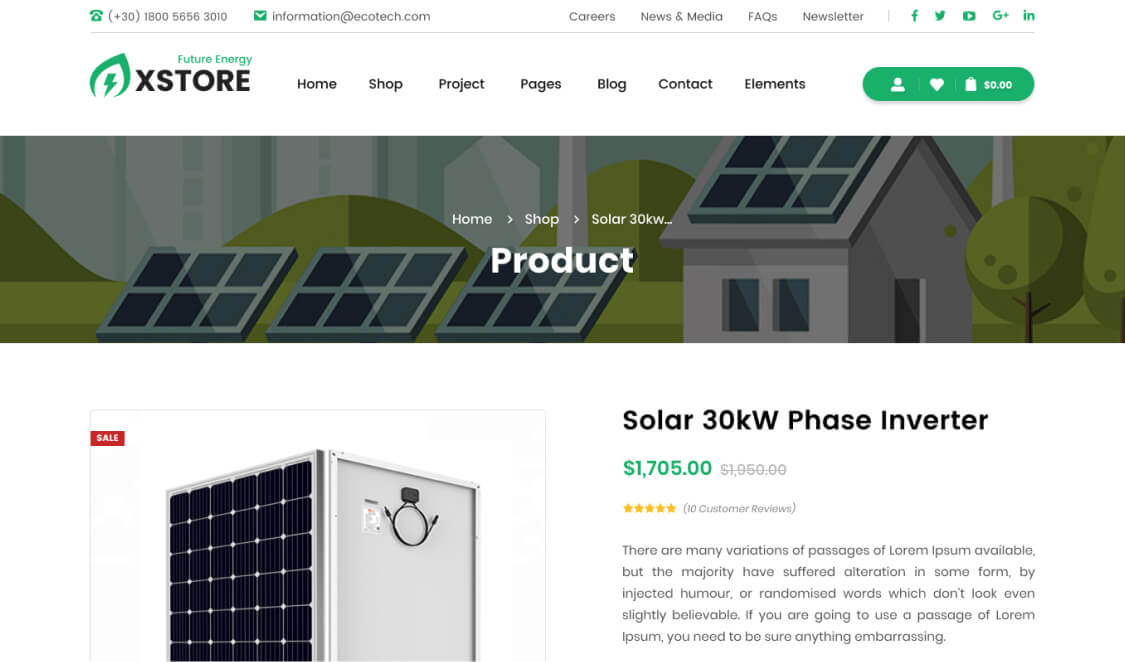
Task: Click the information@ecotech.com email link
Action: [x=350, y=16]
